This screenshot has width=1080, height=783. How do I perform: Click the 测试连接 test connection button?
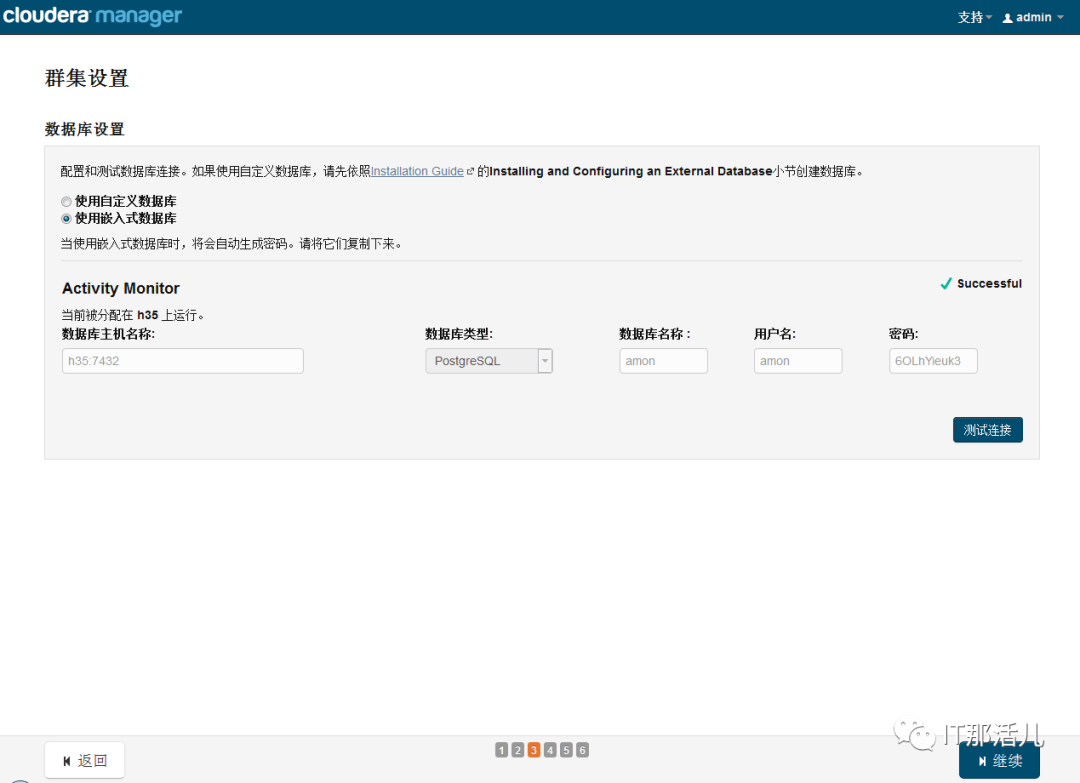click(987, 430)
